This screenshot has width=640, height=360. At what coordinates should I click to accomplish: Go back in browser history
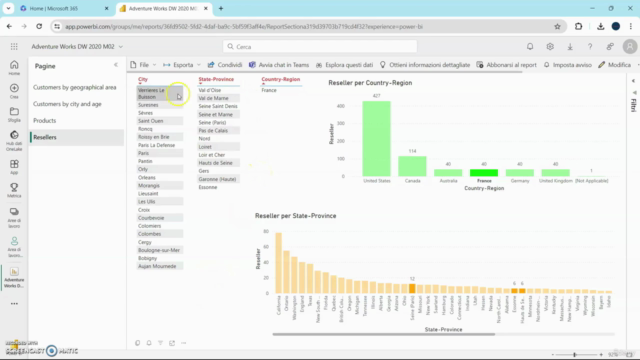click(x=9, y=27)
